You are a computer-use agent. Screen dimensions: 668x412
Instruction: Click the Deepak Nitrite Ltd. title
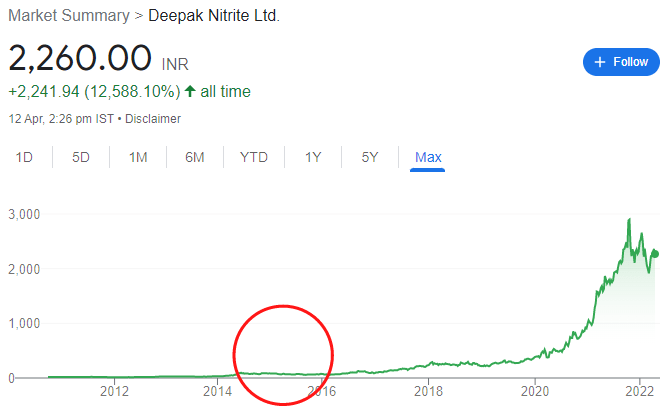pyautogui.click(x=214, y=16)
